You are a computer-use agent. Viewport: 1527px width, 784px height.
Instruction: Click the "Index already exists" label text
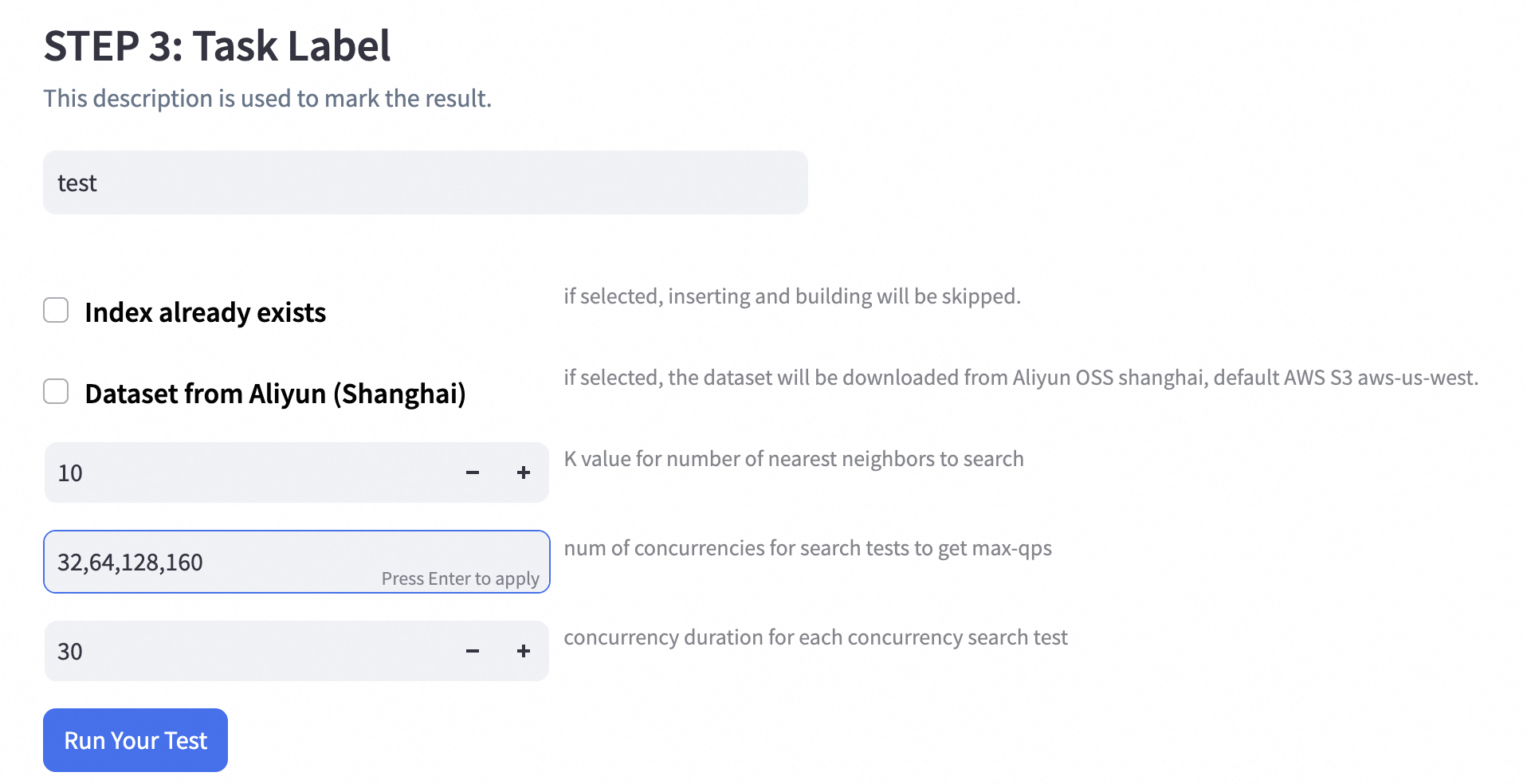[x=205, y=312]
